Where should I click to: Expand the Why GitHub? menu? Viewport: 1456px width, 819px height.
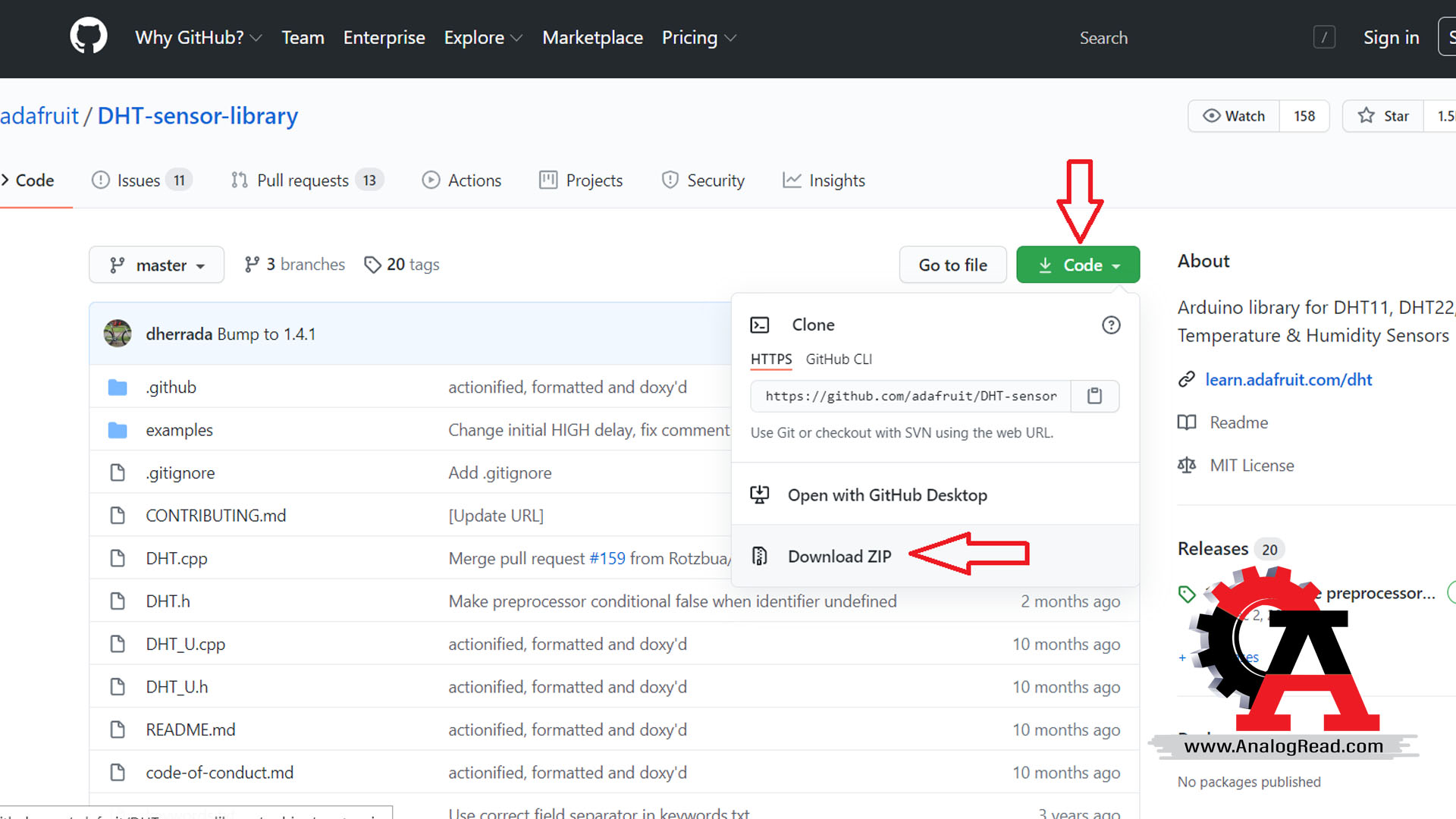coord(199,37)
